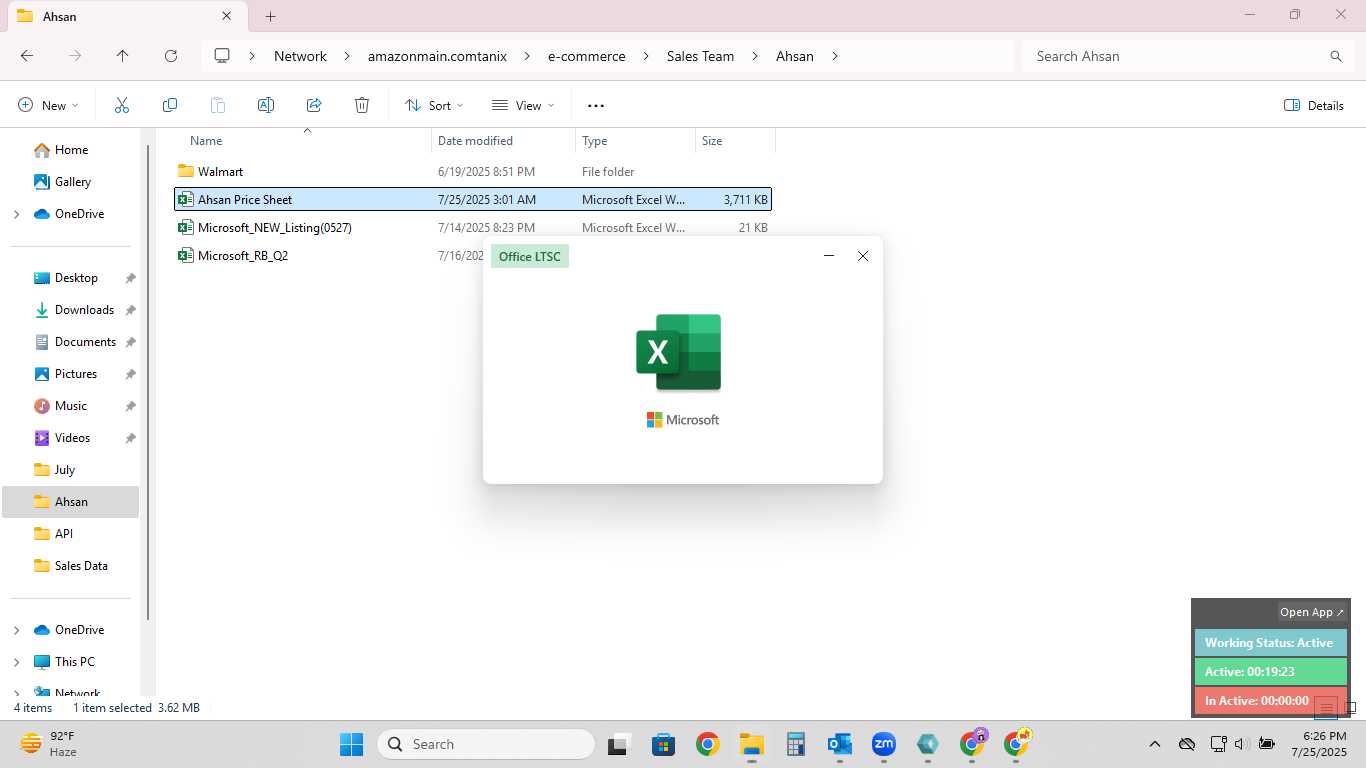1366x768 pixels.
Task: Open the July folder in navigation pane
Action: (65, 470)
